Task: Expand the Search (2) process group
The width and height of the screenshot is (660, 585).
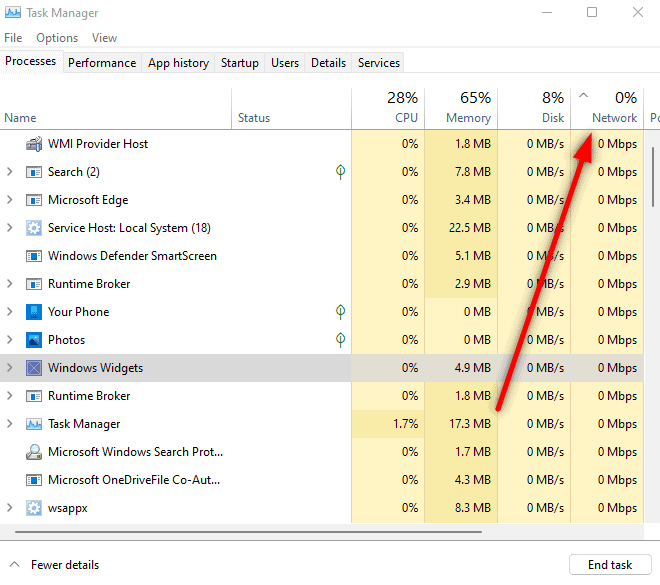Action: [10, 172]
